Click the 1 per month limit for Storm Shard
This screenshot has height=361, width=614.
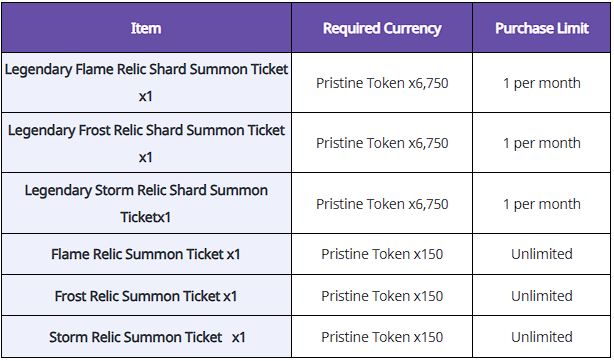pyautogui.click(x=542, y=204)
